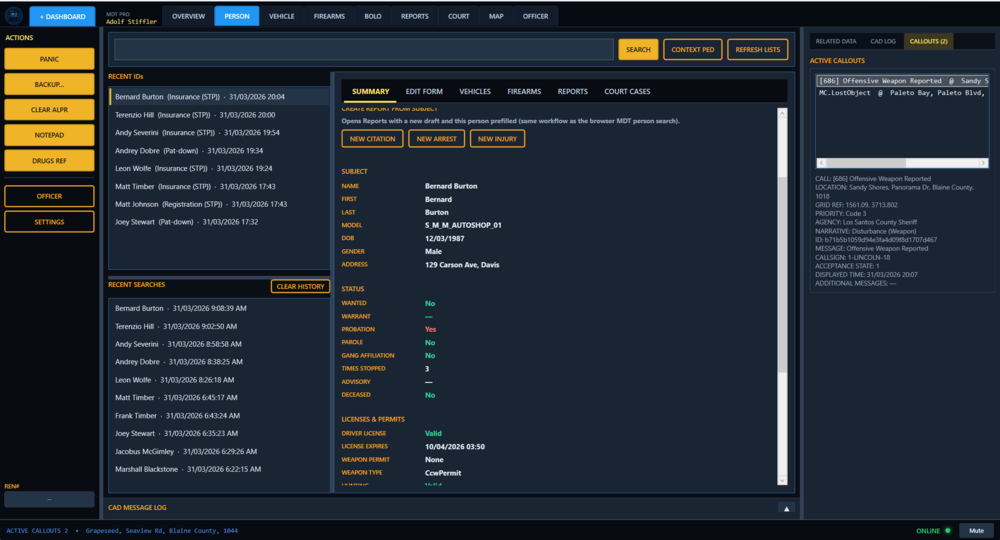The width and height of the screenshot is (1000, 540).
Task: Hit the Panic button
Action: [49, 59]
